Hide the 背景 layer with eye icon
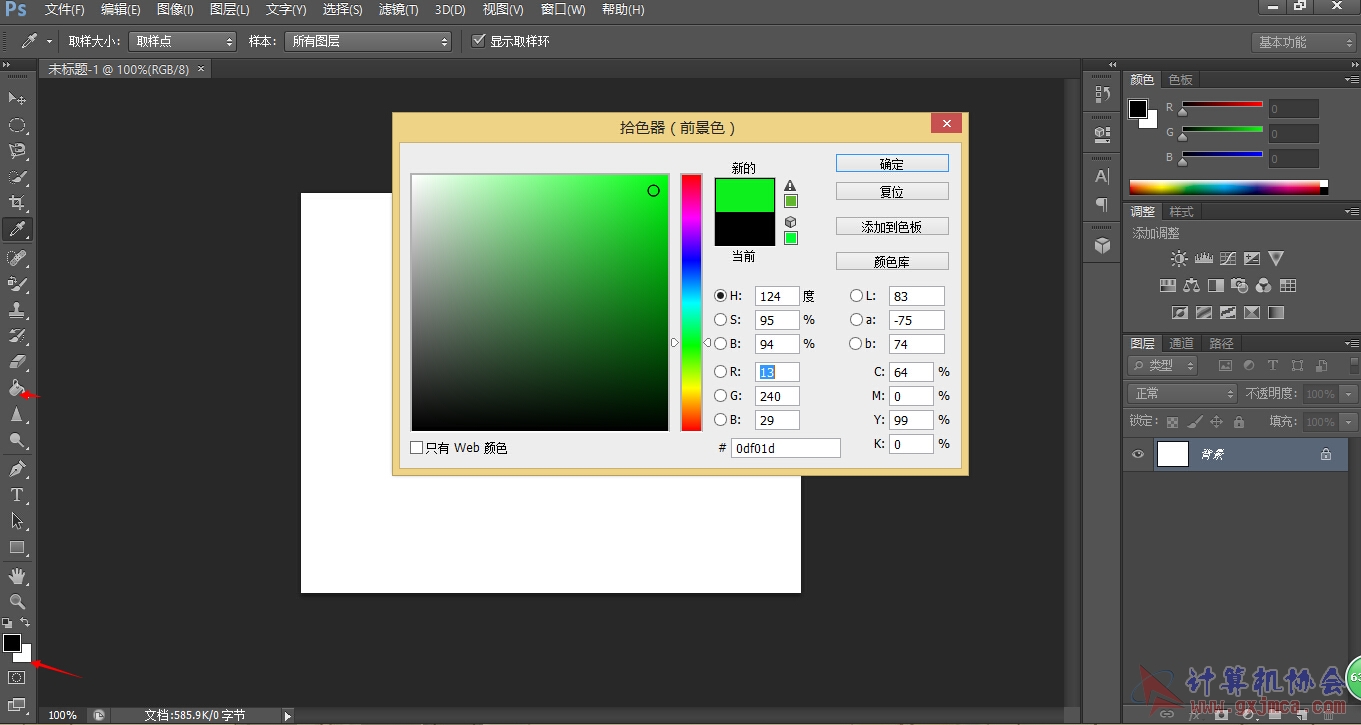The image size is (1361, 725). point(1138,454)
